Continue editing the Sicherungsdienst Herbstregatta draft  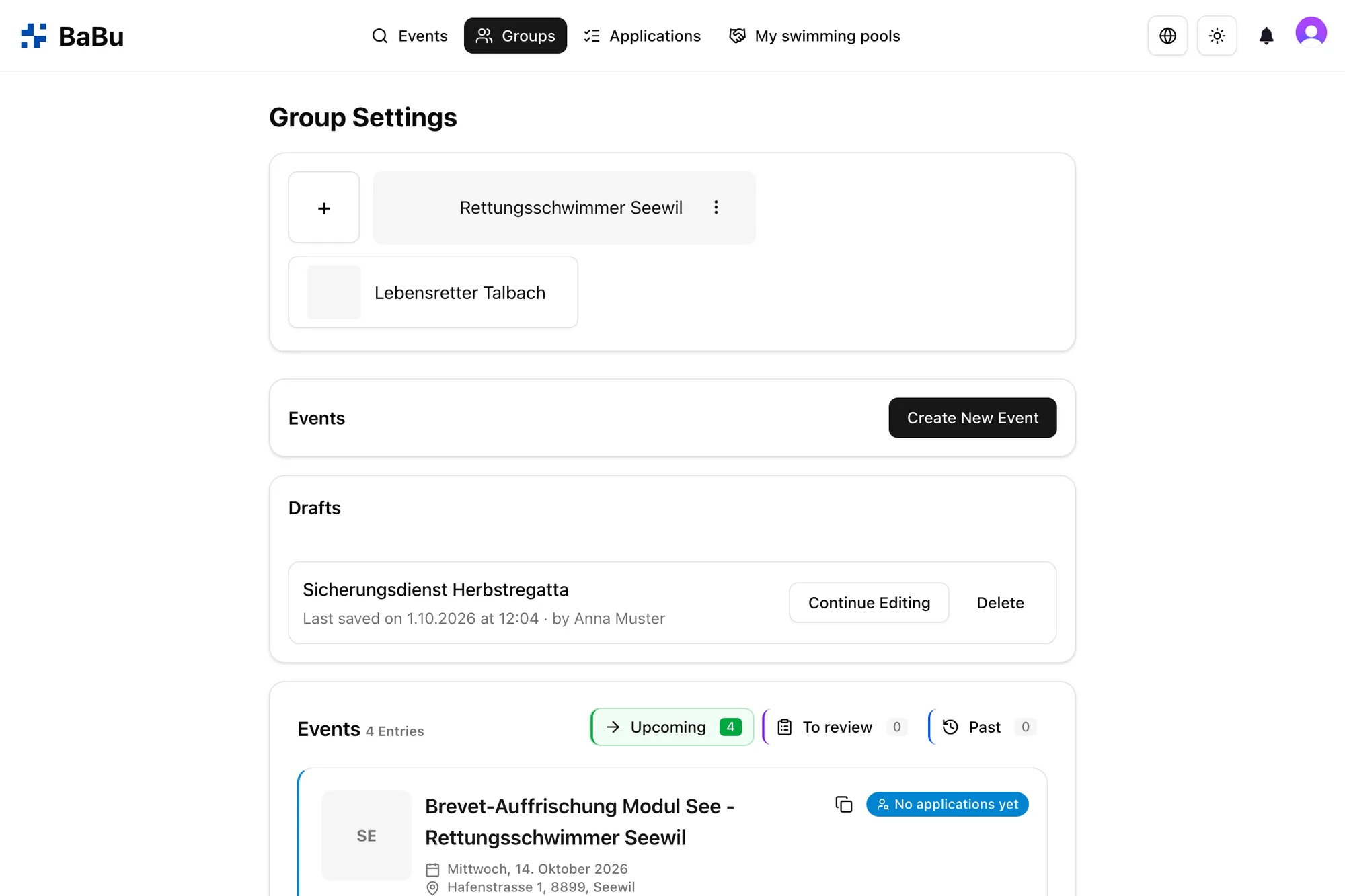[869, 602]
